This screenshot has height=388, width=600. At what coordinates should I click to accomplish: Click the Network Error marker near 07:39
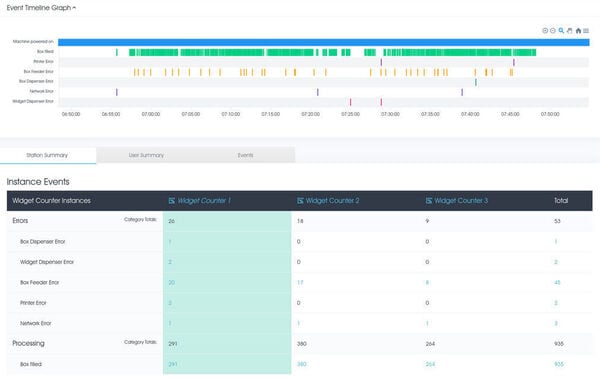click(462, 92)
